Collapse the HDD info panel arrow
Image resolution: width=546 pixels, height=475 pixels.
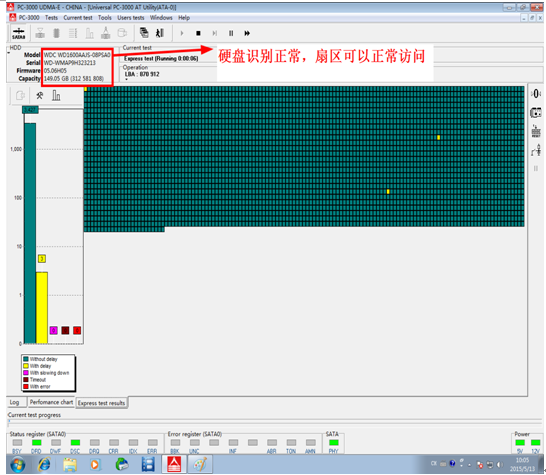point(9,53)
